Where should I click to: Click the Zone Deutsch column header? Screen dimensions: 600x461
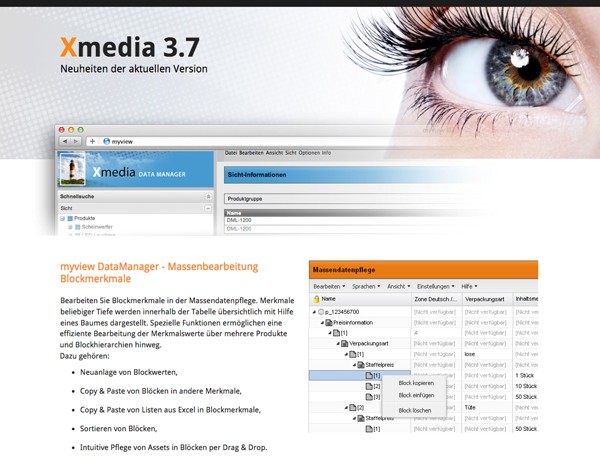point(436,299)
